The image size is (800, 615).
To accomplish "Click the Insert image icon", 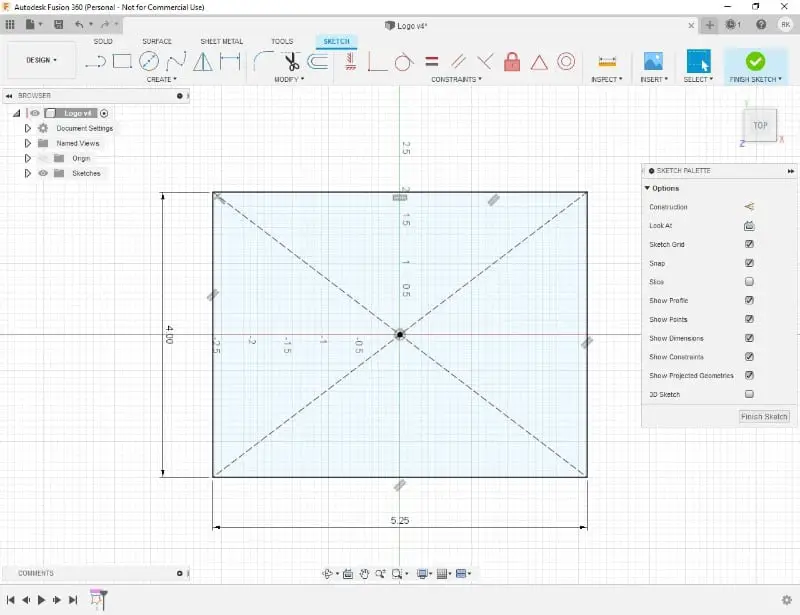I will tap(653, 61).
